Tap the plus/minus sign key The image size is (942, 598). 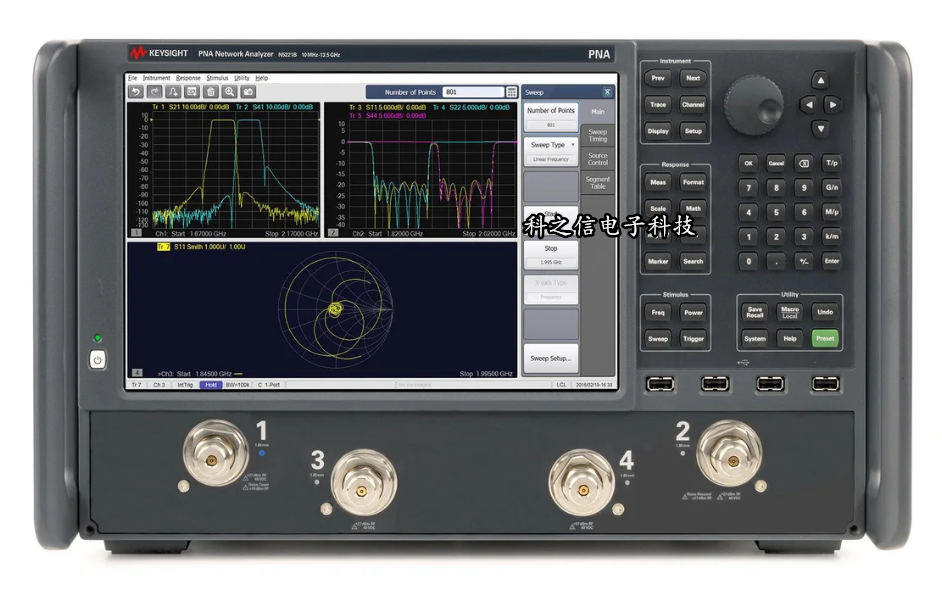tap(804, 261)
